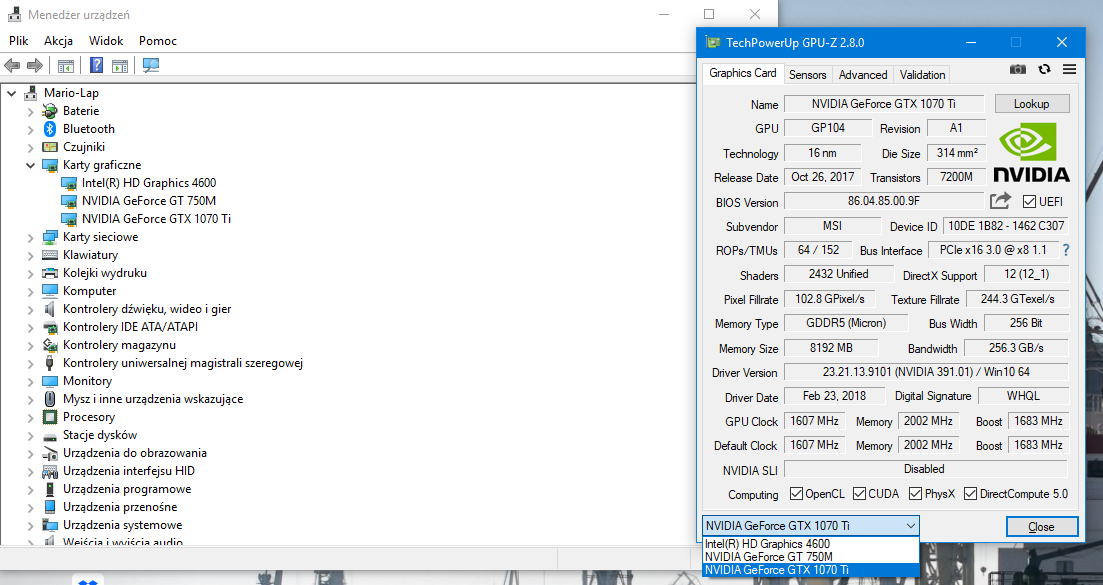
Task: Switch to the Sensors tab
Action: point(807,74)
